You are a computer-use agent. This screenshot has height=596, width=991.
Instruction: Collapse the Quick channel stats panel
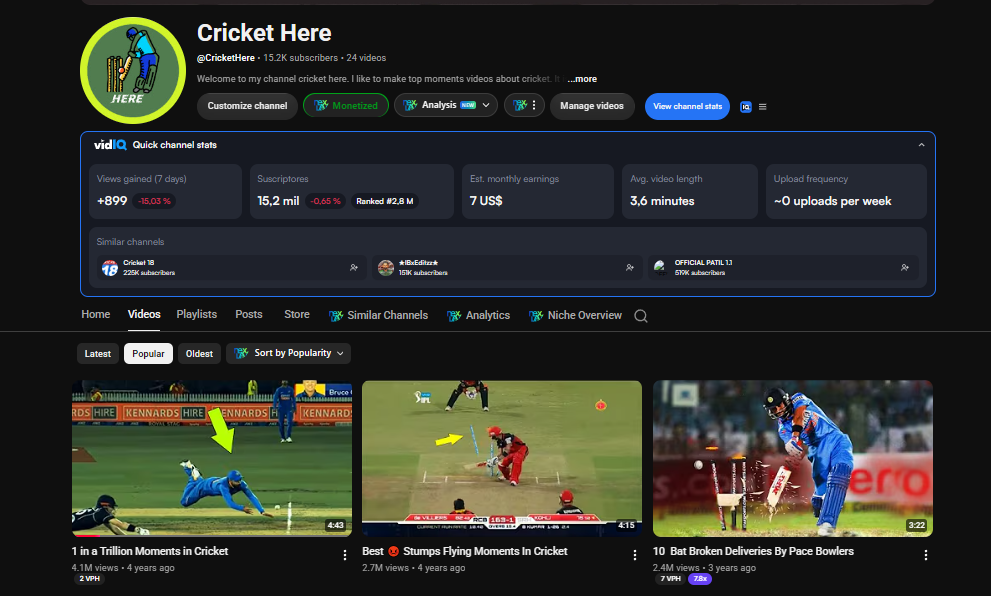(921, 145)
